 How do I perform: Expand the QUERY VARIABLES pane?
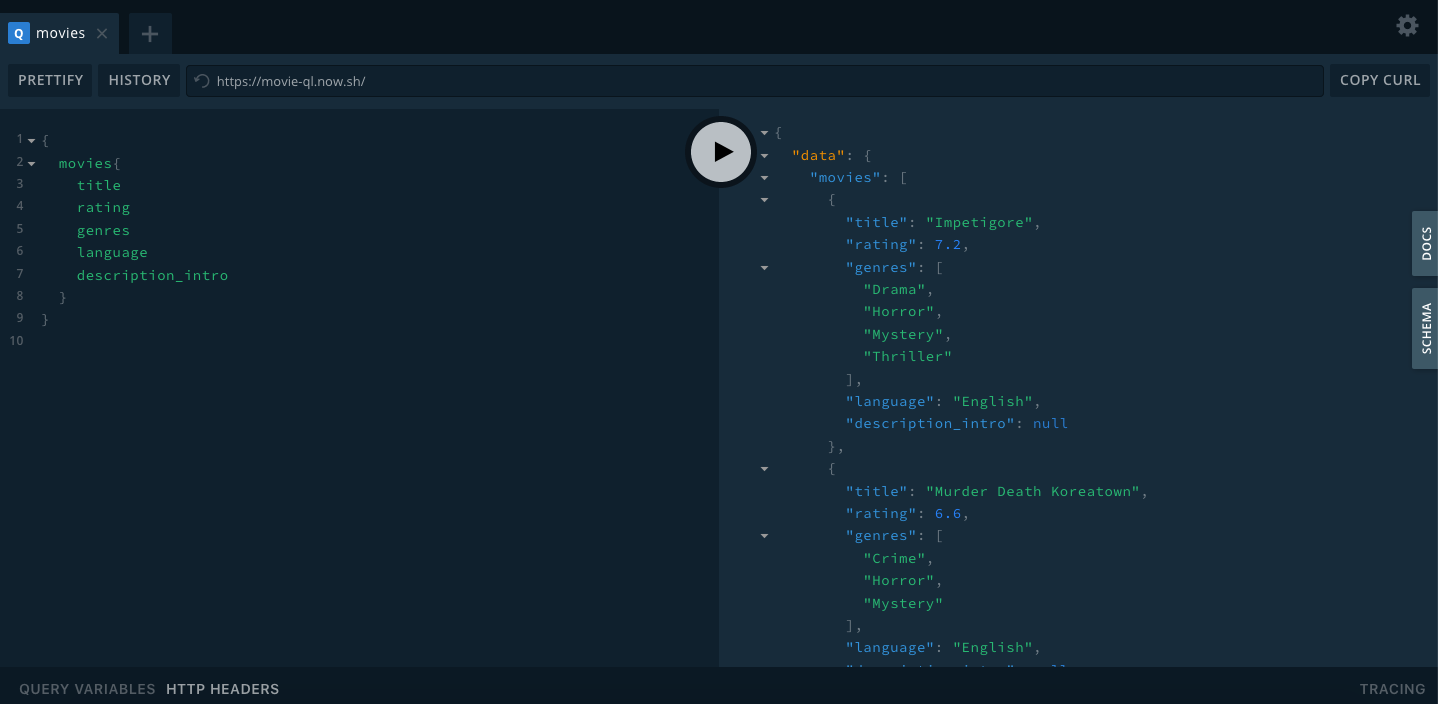pyautogui.click(x=87, y=689)
